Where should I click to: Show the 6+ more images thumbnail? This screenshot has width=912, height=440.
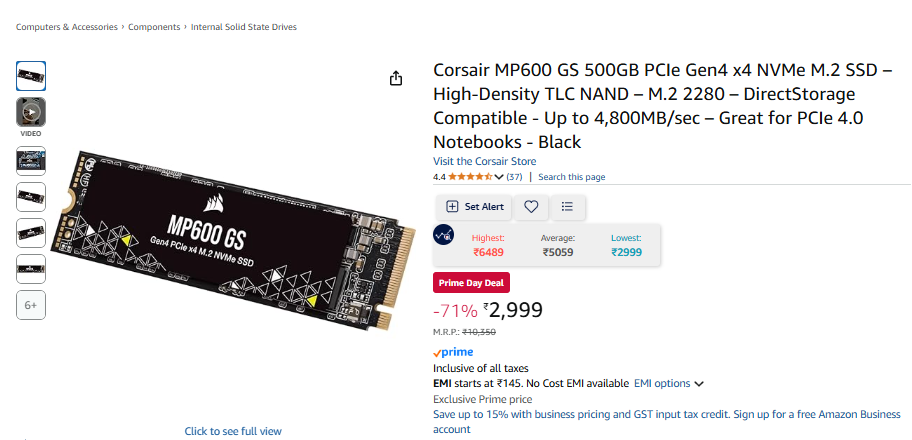click(x=31, y=305)
